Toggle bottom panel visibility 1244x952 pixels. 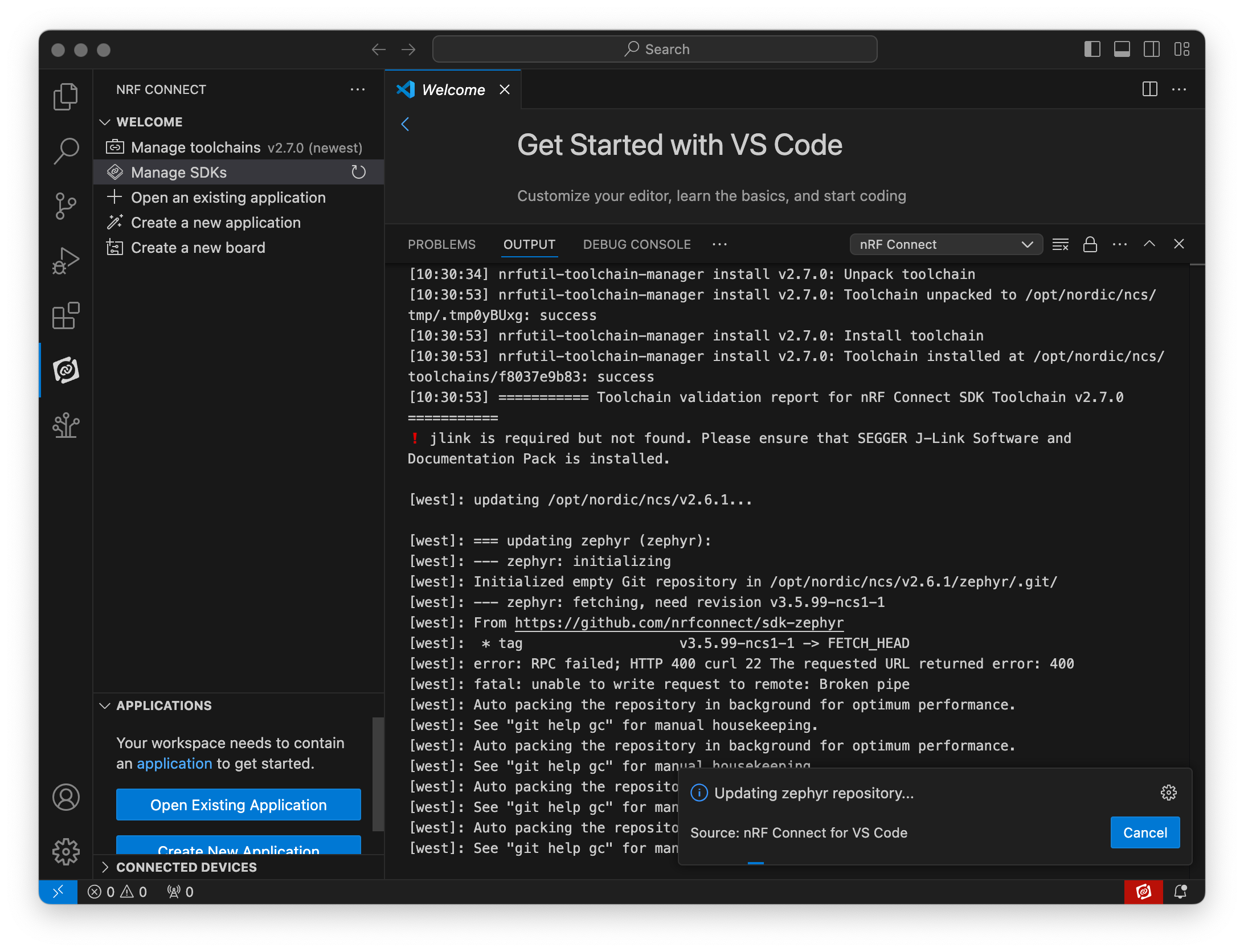pos(1122,50)
